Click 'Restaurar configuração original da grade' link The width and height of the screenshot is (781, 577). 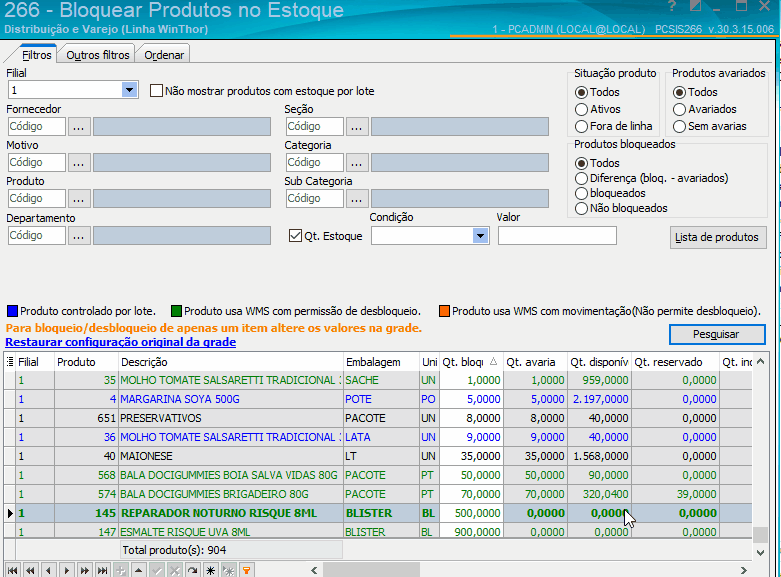click(x=121, y=342)
